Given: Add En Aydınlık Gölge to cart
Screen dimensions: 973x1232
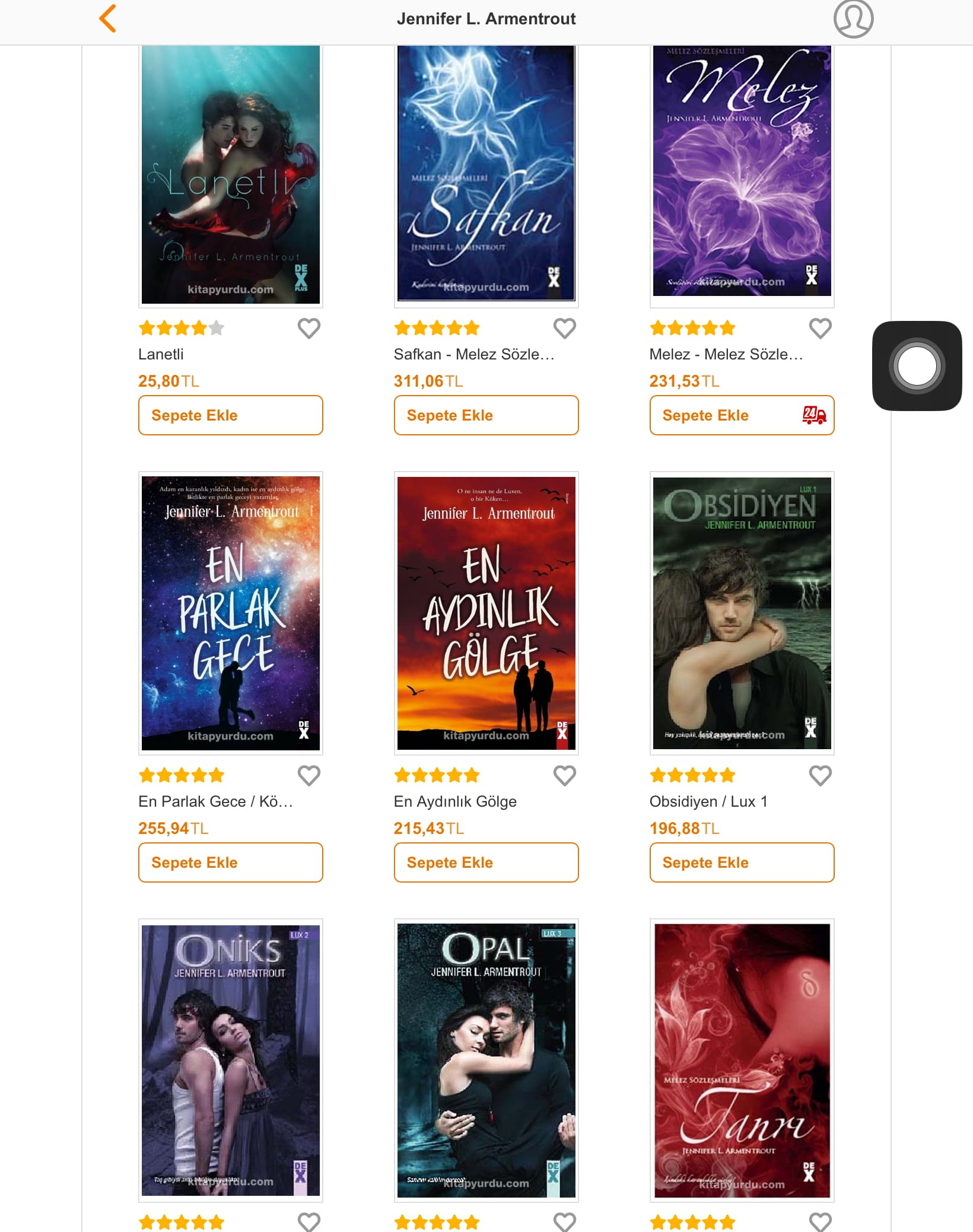Looking at the screenshot, I should (x=486, y=862).
